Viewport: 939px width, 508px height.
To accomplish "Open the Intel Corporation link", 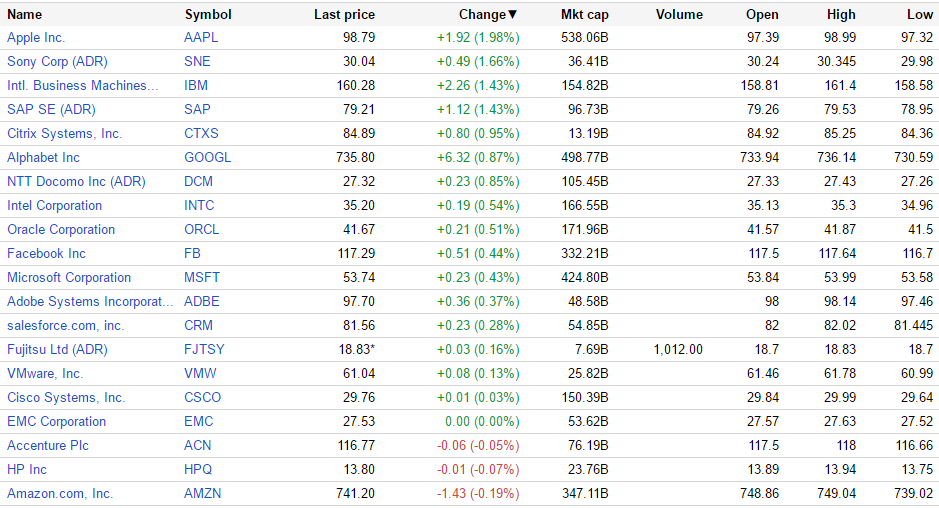I will [x=54, y=205].
